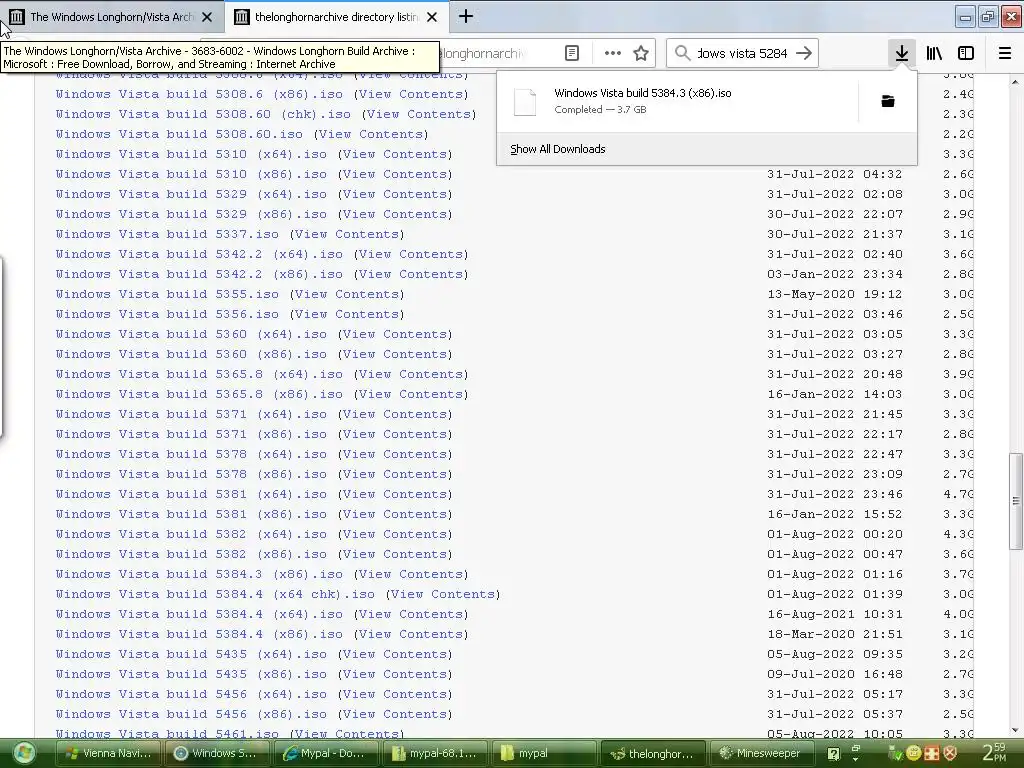The image size is (1024, 768).
Task: Focus the search box containing 'dows vista 5284'
Action: pos(742,53)
